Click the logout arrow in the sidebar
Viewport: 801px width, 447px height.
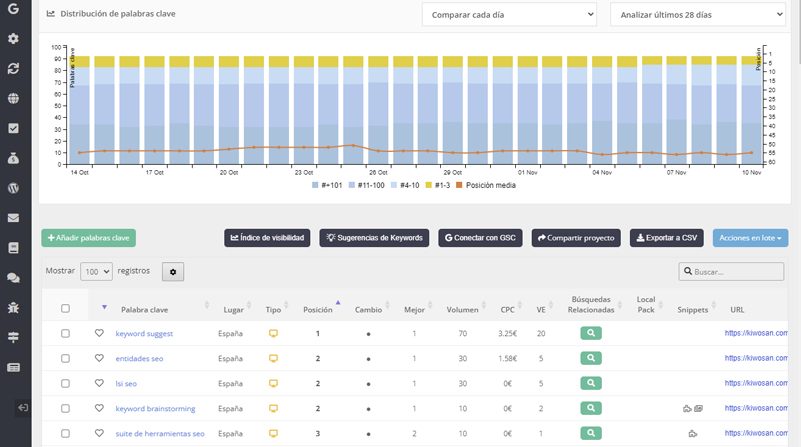click(23, 408)
